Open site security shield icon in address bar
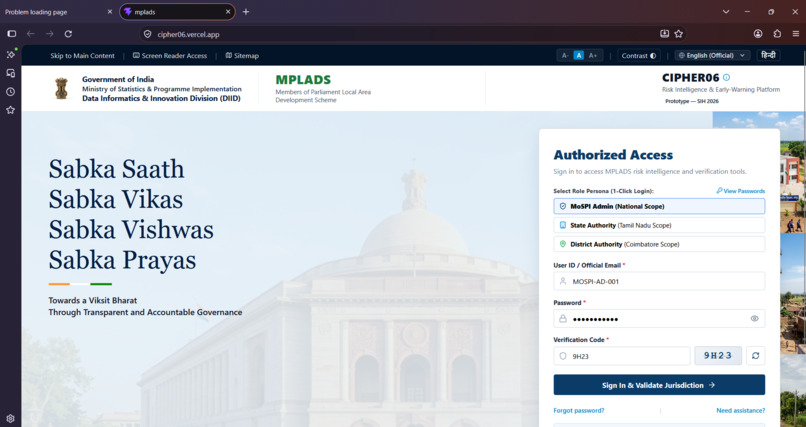This screenshot has height=427, width=806. tap(148, 34)
